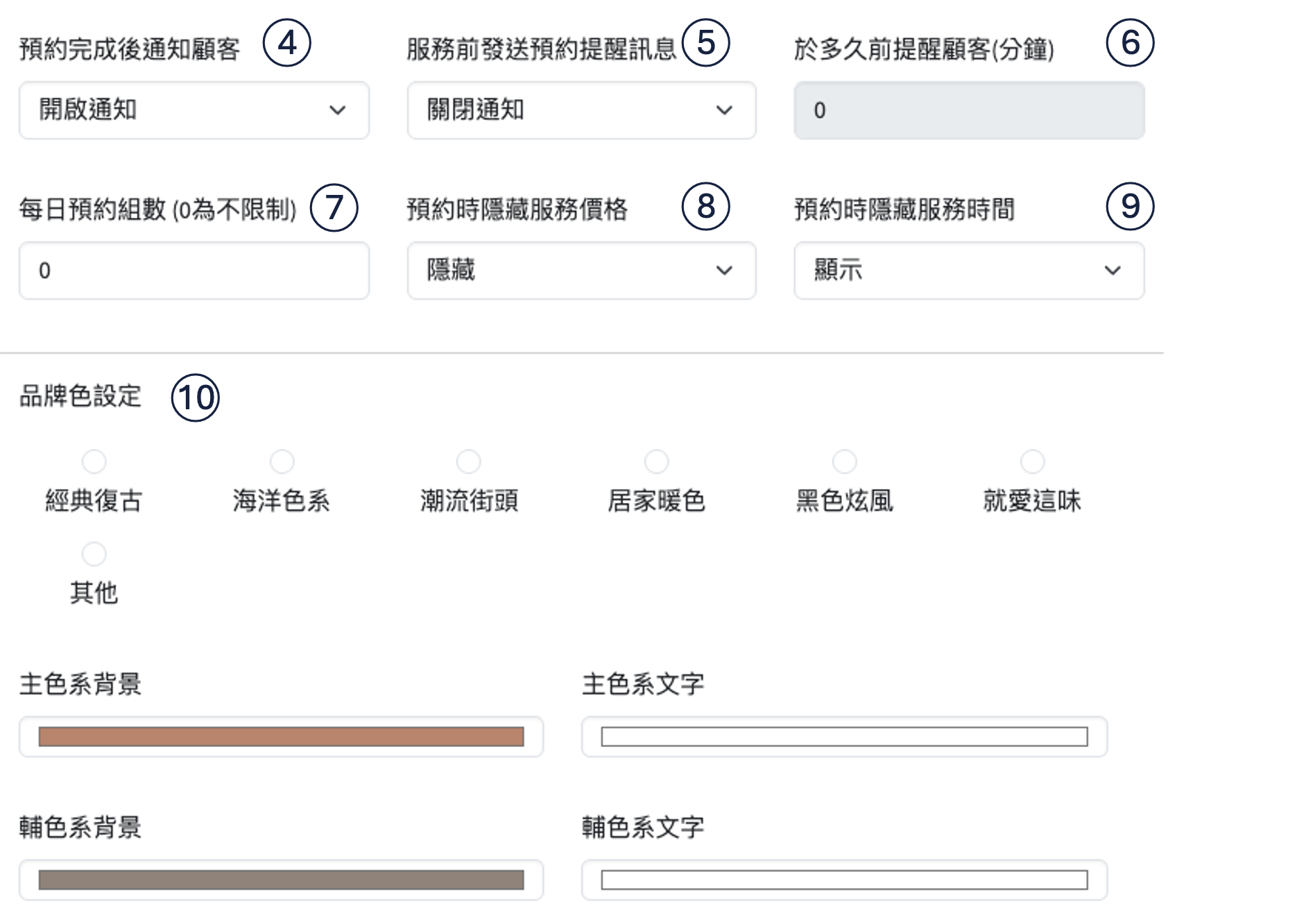The height and width of the screenshot is (924, 1297).
Task: Open the 預約時隱藏服務價格 dropdown
Action: pyautogui.click(x=581, y=271)
